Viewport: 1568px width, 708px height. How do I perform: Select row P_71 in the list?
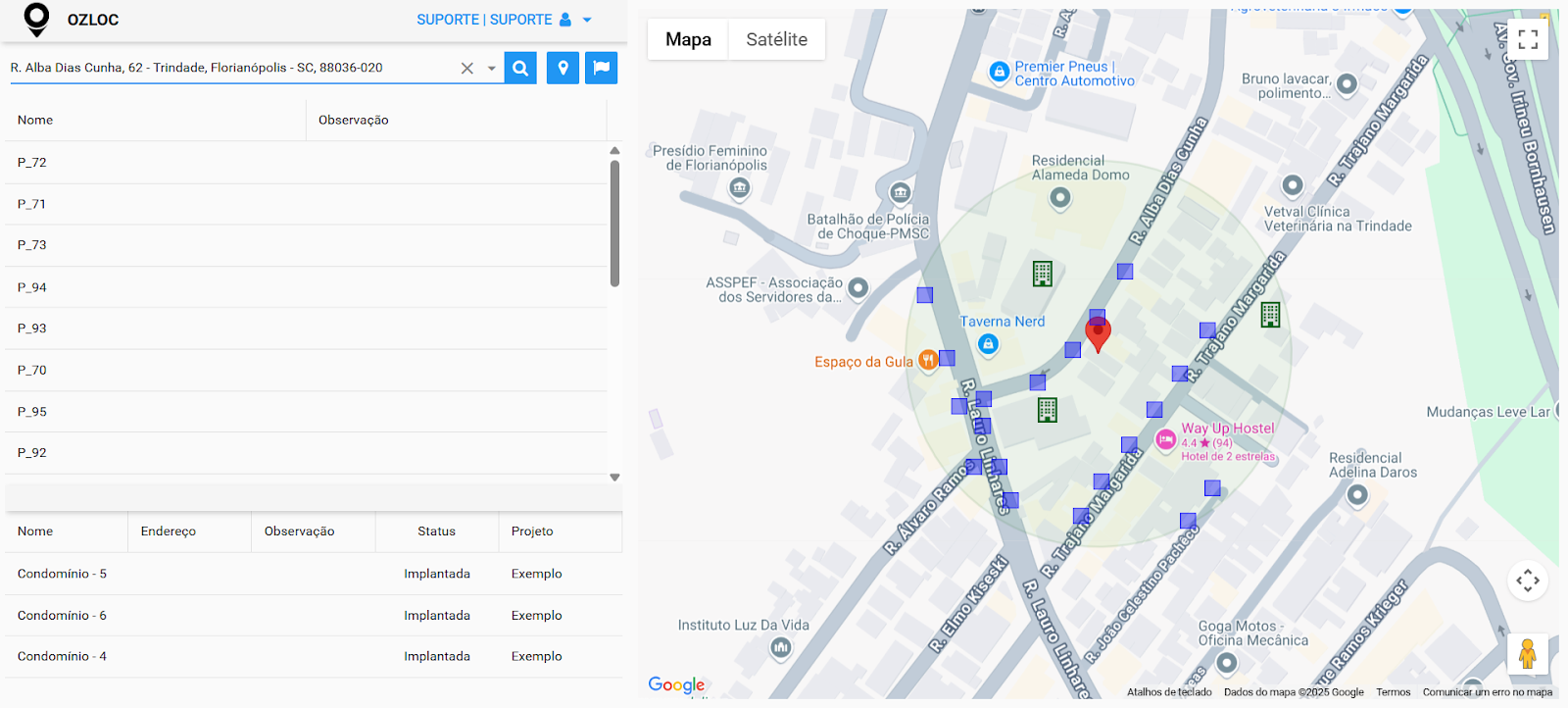(x=306, y=204)
